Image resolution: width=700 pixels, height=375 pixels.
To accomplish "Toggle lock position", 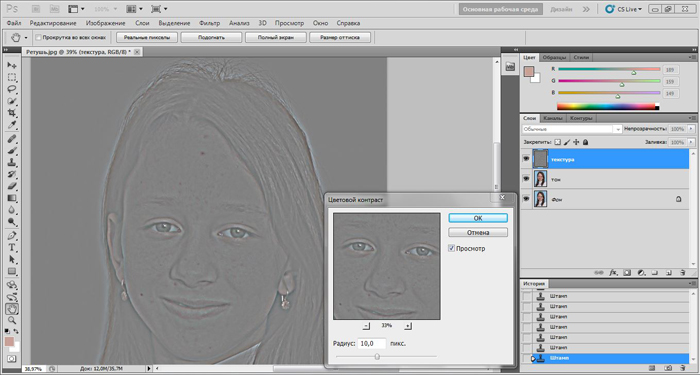I will pyautogui.click(x=576, y=142).
